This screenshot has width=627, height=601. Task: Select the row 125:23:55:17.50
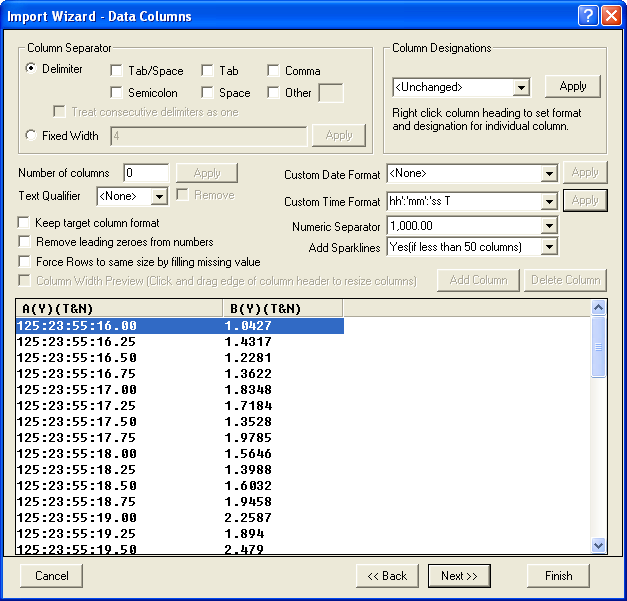coord(180,422)
